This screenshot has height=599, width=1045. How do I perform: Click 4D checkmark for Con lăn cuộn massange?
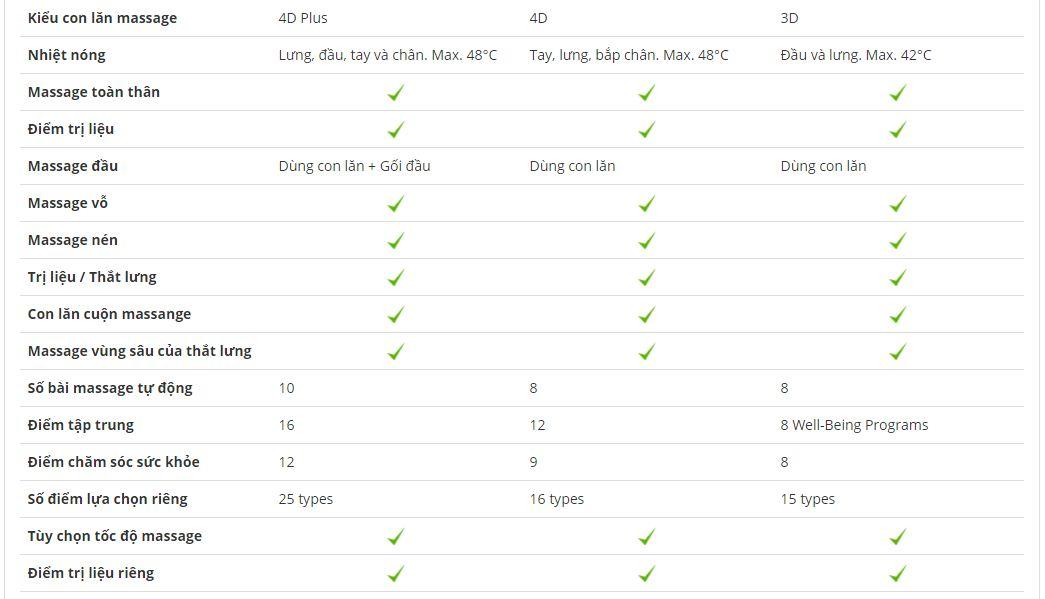pos(647,315)
